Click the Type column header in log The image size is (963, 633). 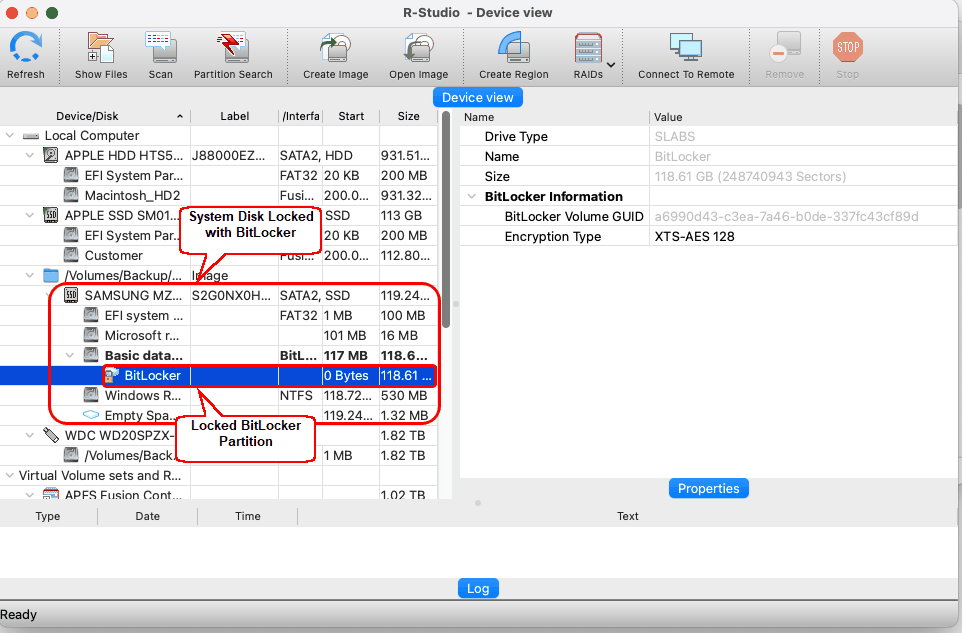(x=48, y=516)
